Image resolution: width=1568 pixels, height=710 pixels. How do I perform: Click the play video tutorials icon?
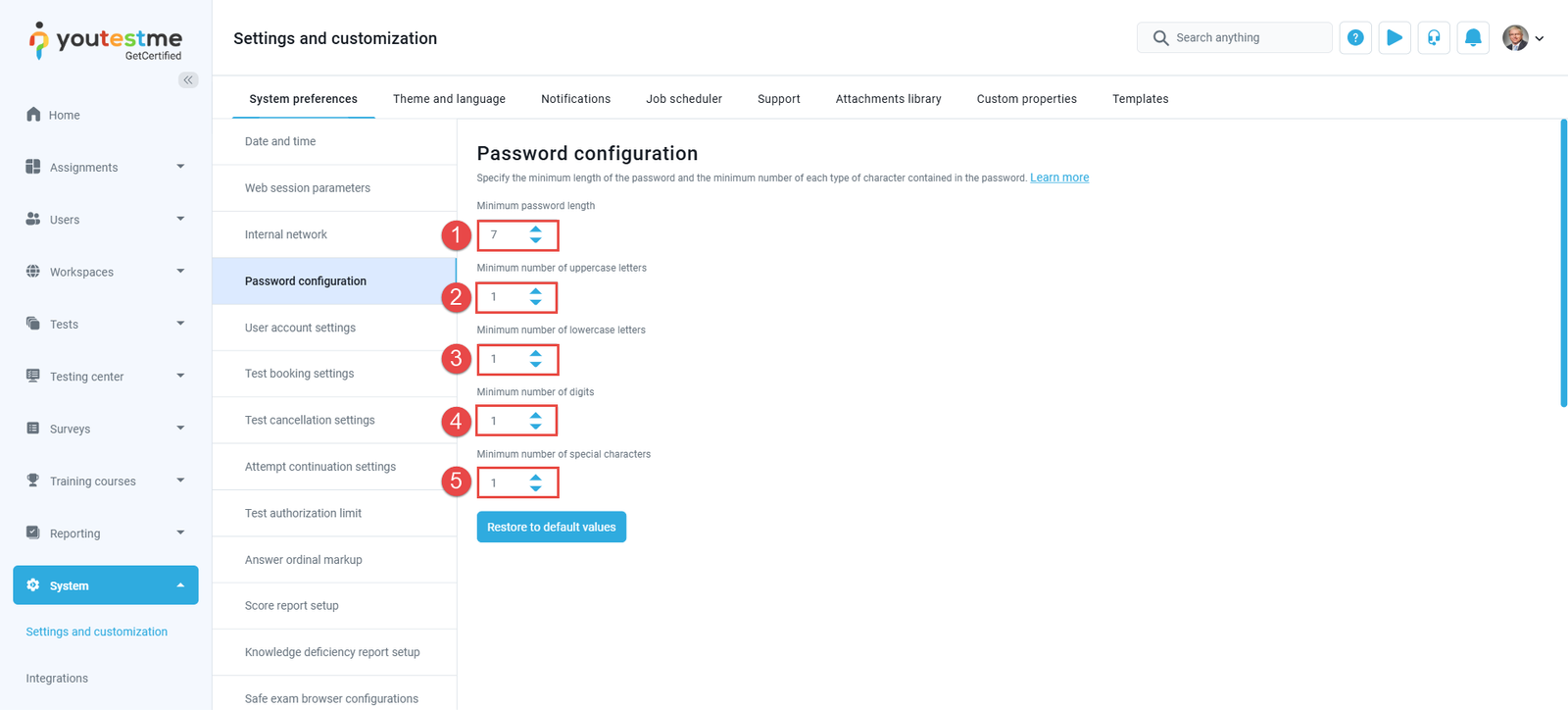pyautogui.click(x=1395, y=37)
